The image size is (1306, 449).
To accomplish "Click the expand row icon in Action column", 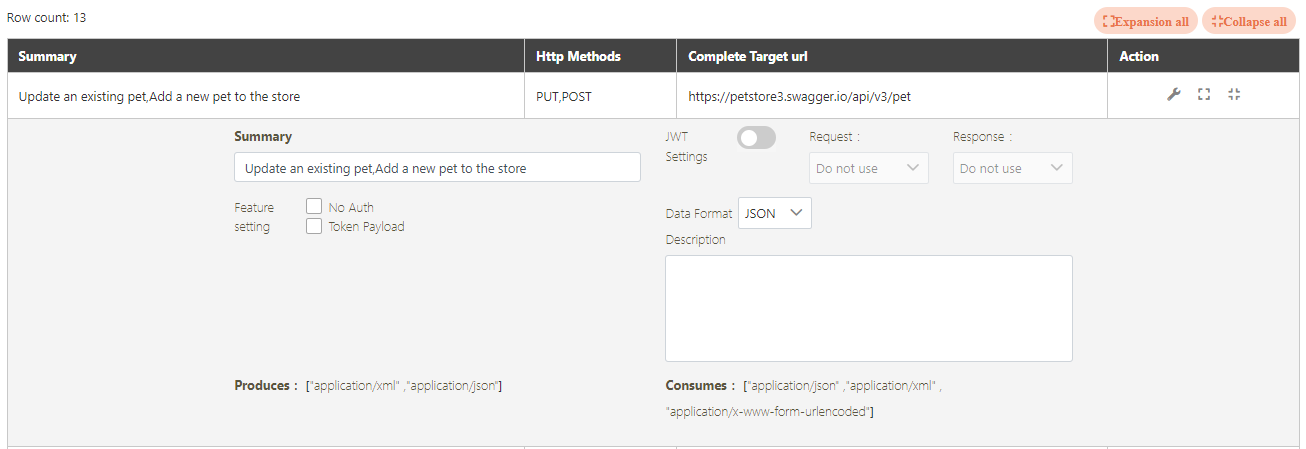I will click(x=1204, y=95).
